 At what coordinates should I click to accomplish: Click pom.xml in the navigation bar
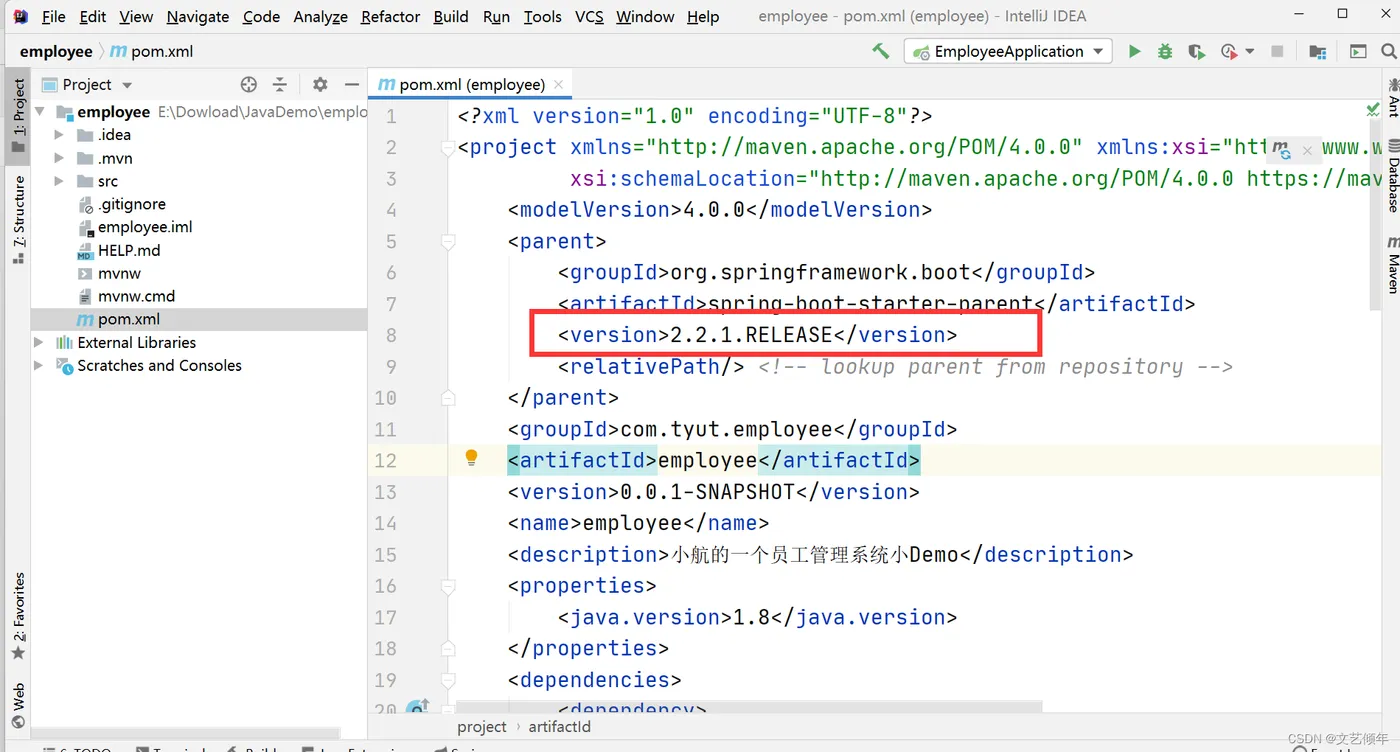point(151,51)
